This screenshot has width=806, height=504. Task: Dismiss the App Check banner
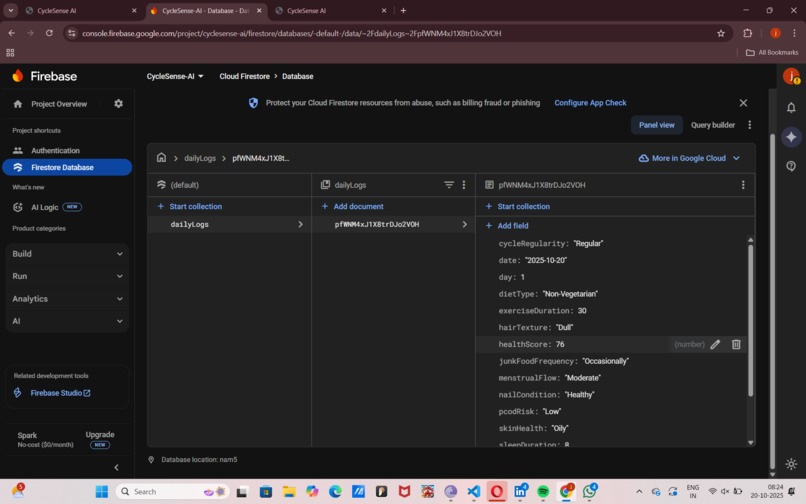click(x=743, y=103)
